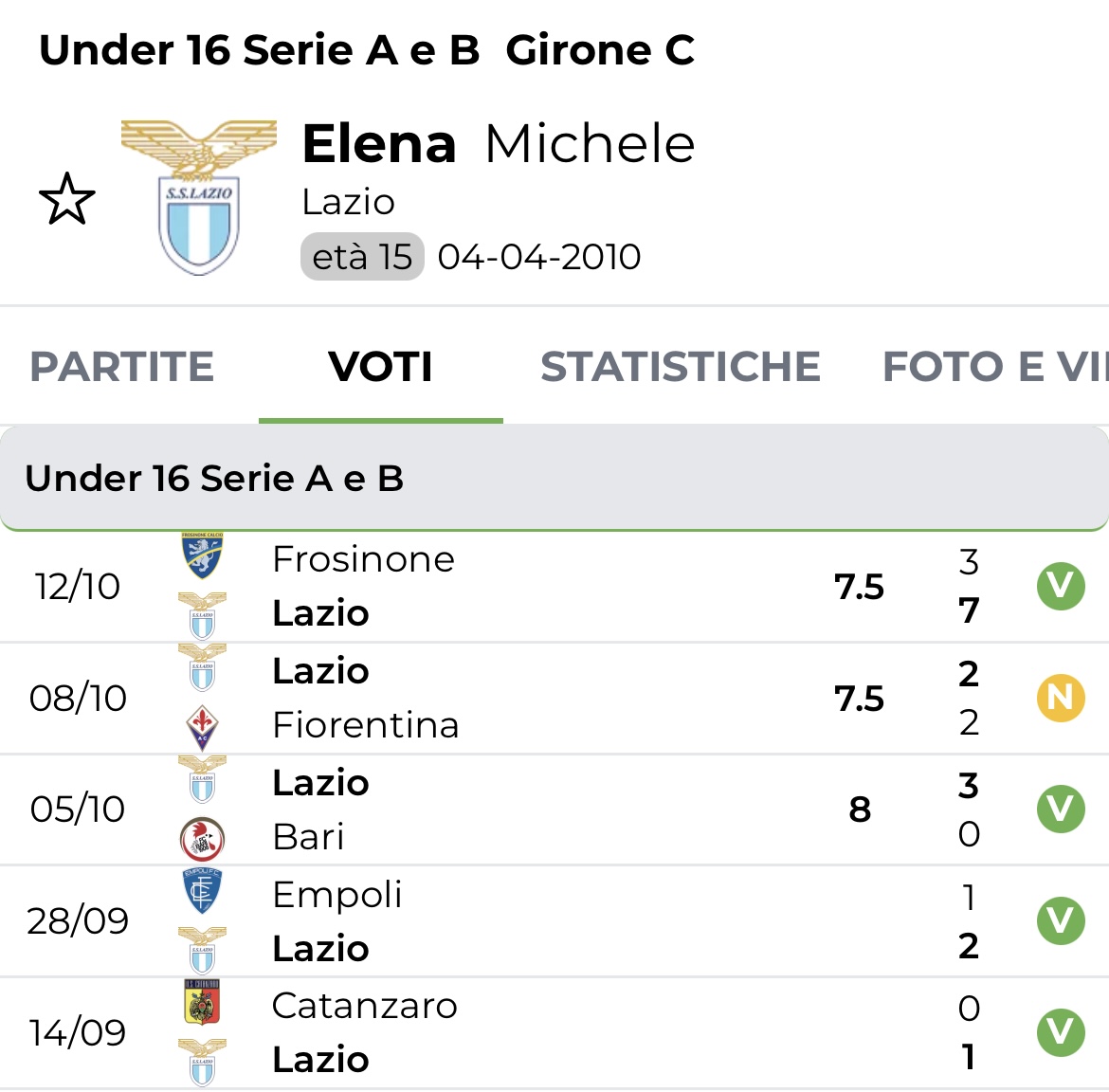Click the green V badge for 12/10 match

1061,586
